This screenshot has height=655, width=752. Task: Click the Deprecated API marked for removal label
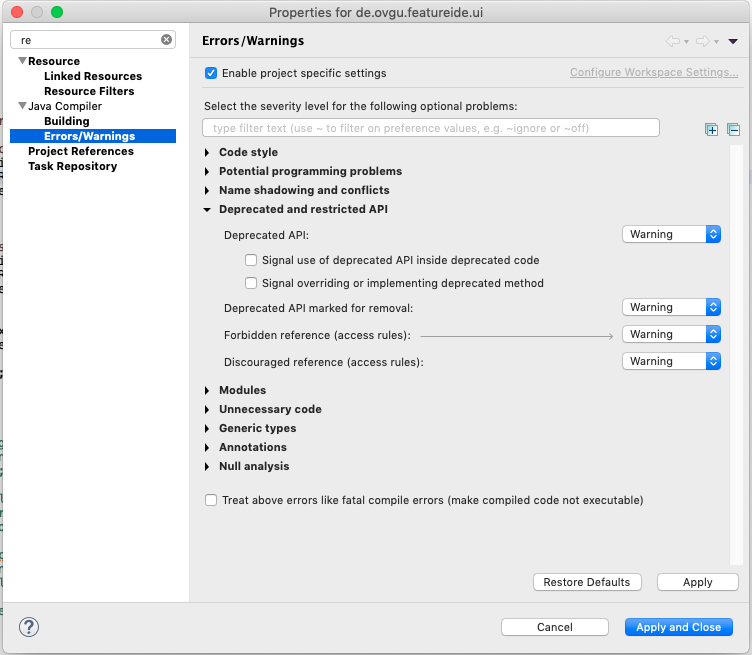click(x=318, y=308)
